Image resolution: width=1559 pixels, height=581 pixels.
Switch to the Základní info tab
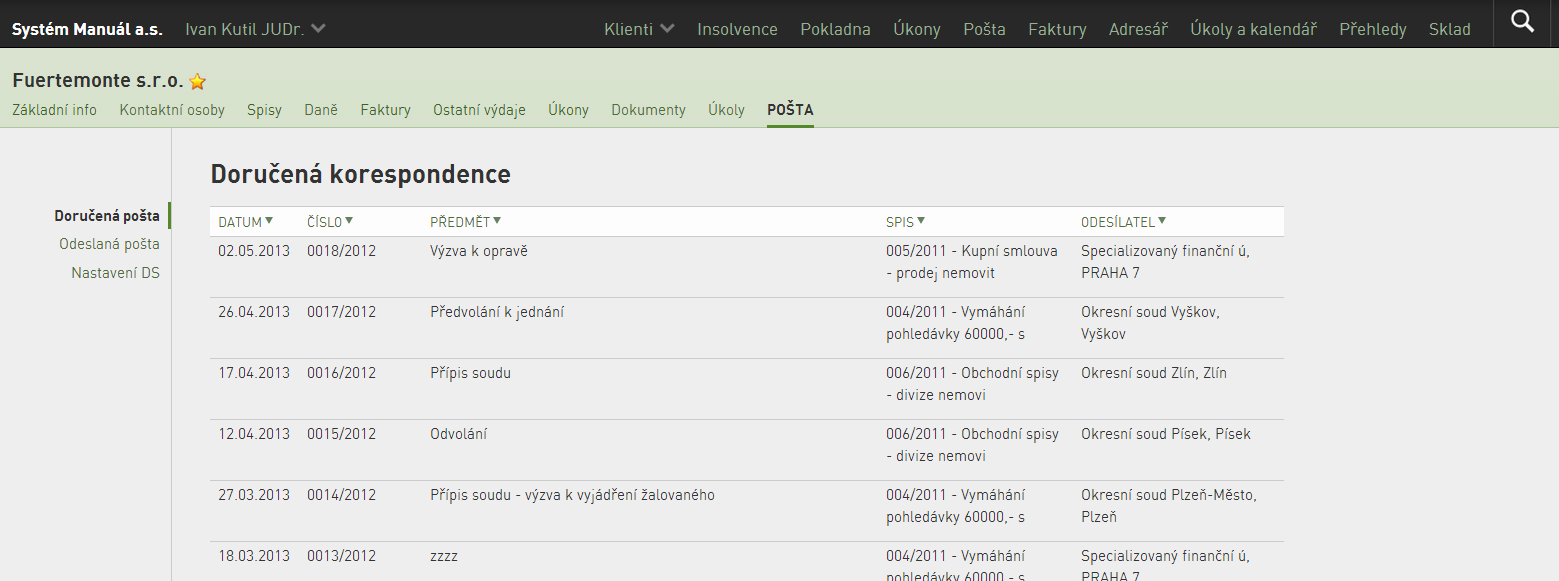[54, 110]
